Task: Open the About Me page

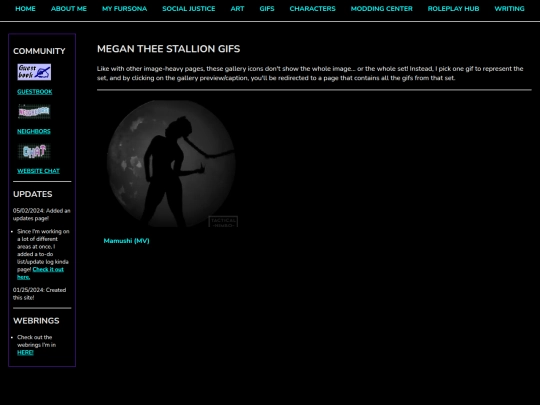Action: [69, 9]
